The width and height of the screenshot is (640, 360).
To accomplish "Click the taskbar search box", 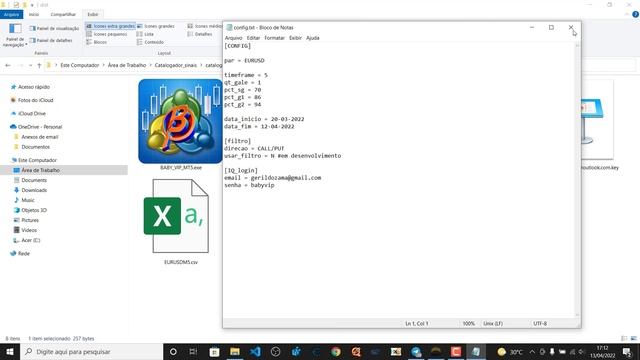I will 91,351.
